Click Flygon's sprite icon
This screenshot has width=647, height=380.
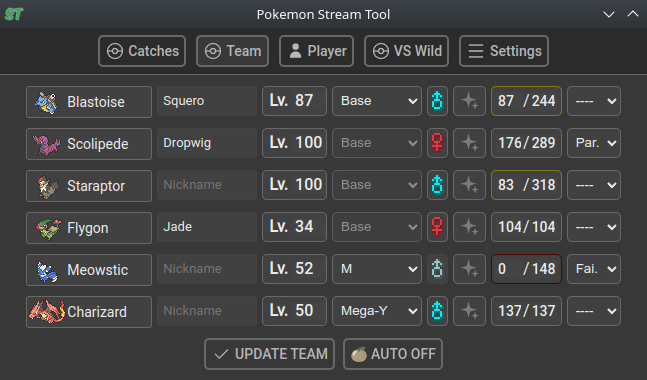48,229
